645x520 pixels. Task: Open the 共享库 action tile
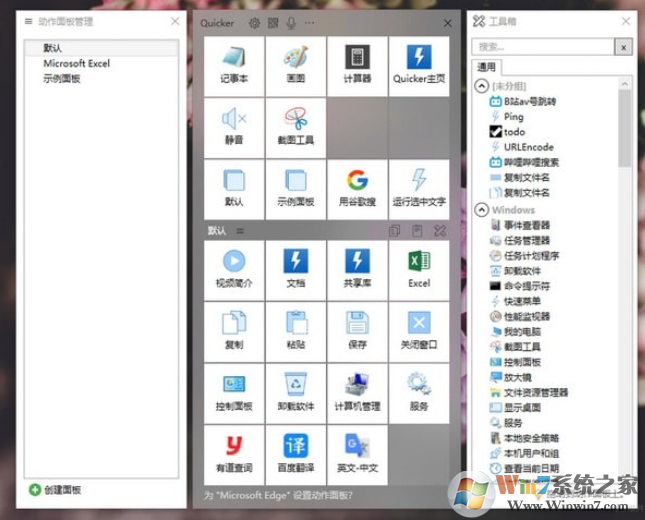(357, 271)
